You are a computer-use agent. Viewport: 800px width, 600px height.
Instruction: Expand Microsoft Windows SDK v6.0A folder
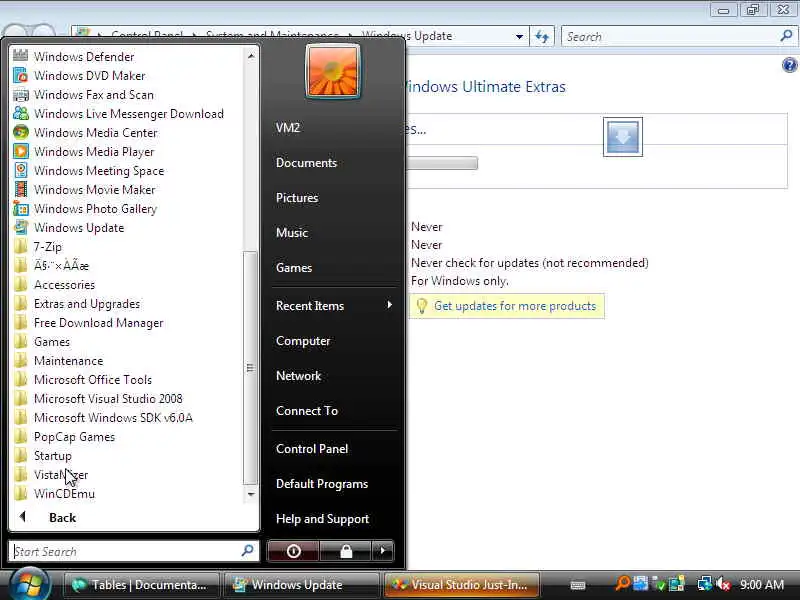pyautogui.click(x=103, y=418)
